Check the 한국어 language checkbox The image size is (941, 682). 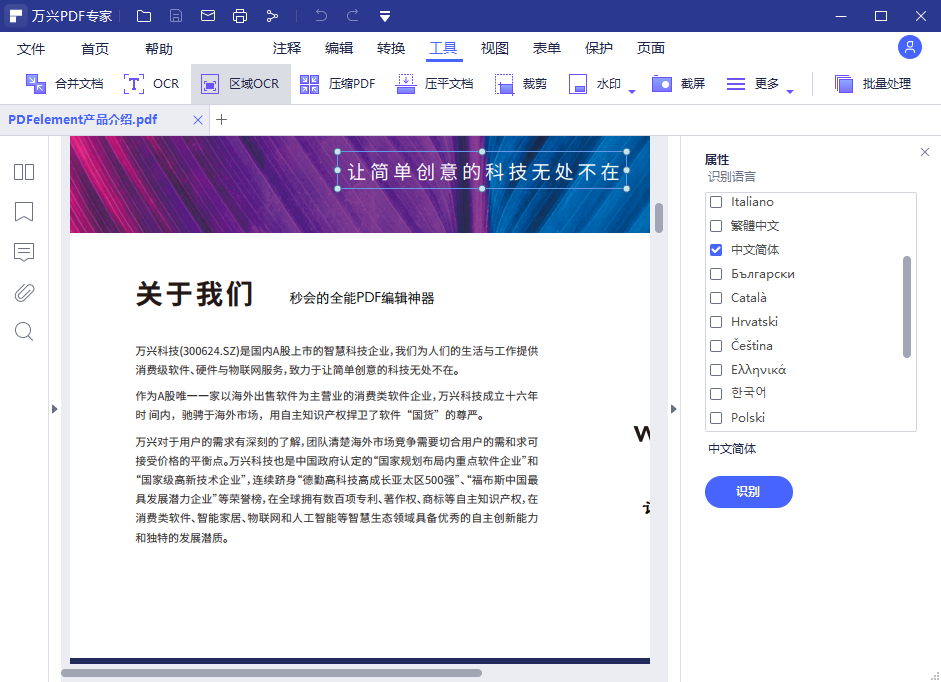tap(716, 394)
